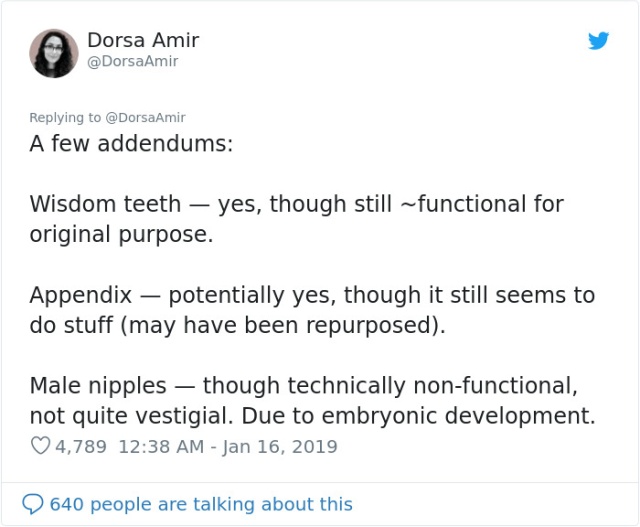Click the Jan 16, 2019 date
The height and width of the screenshot is (527, 640).
coord(280,447)
